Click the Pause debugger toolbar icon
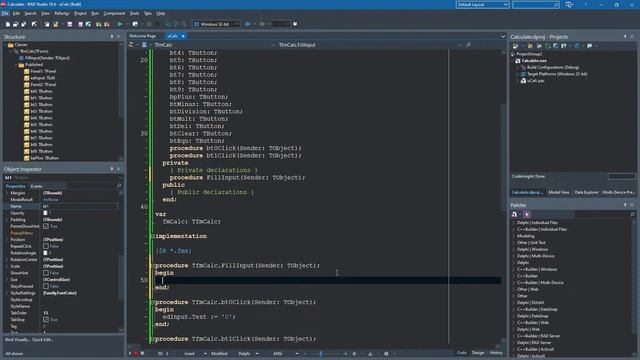Screen dimensions: 640x360 [x=149, y=24]
